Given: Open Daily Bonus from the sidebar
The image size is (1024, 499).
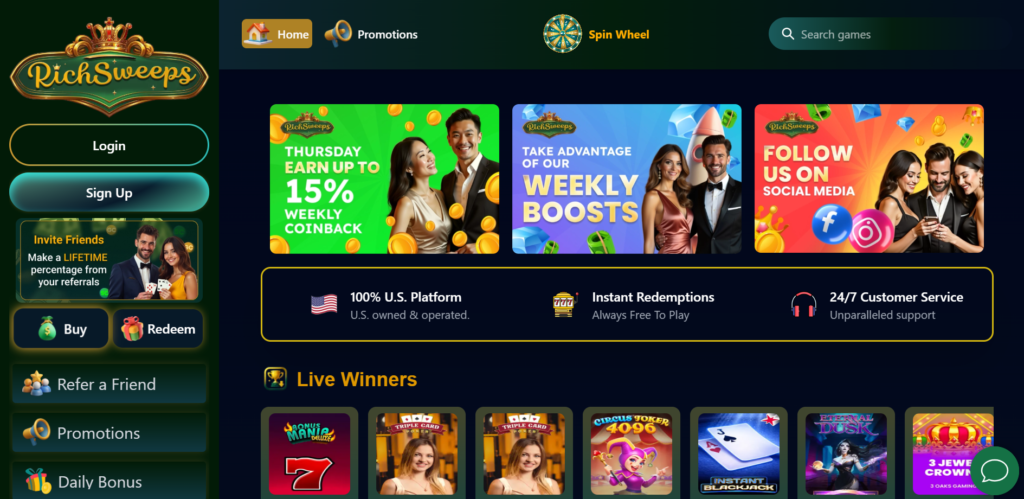Looking at the screenshot, I should pyautogui.click(x=109, y=482).
